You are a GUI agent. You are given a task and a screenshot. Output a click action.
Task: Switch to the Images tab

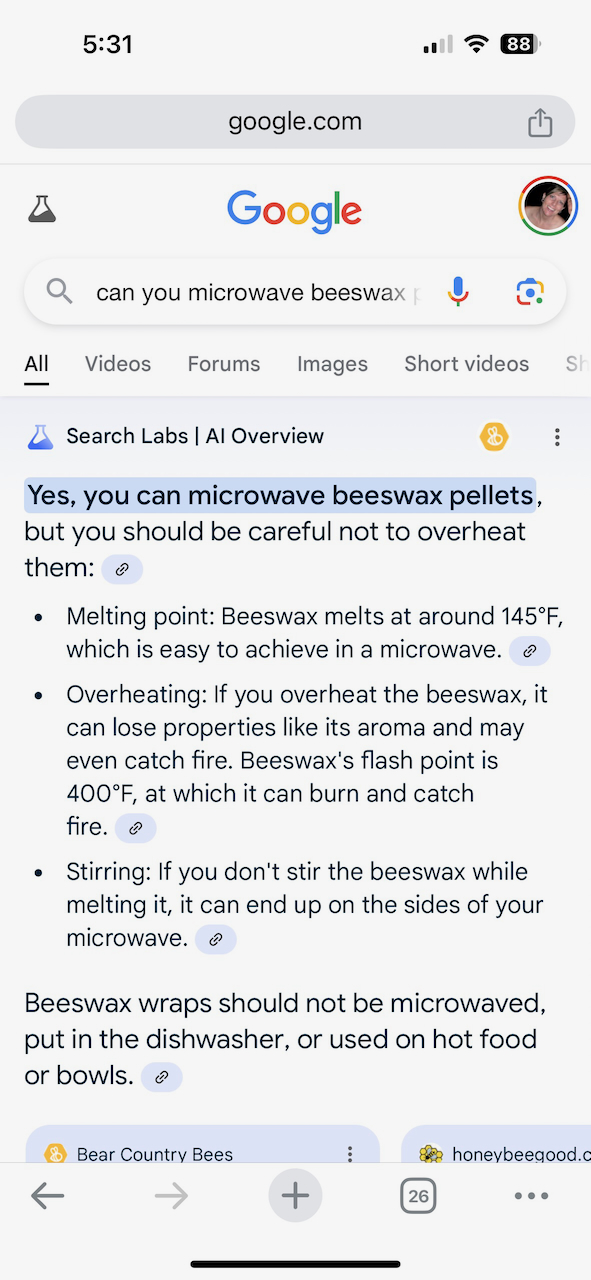(332, 364)
